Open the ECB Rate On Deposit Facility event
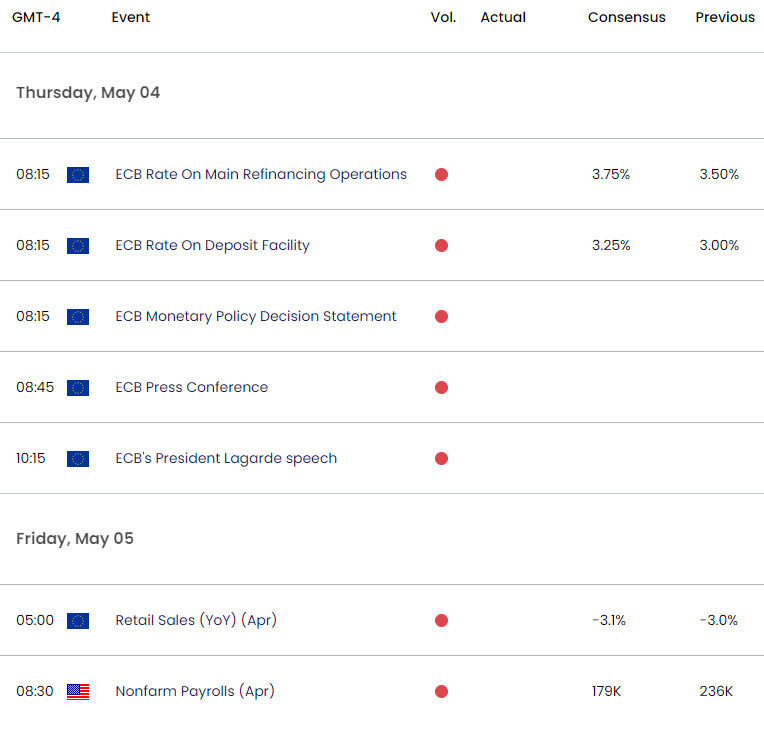Screen dimensions: 764x731 pos(212,245)
